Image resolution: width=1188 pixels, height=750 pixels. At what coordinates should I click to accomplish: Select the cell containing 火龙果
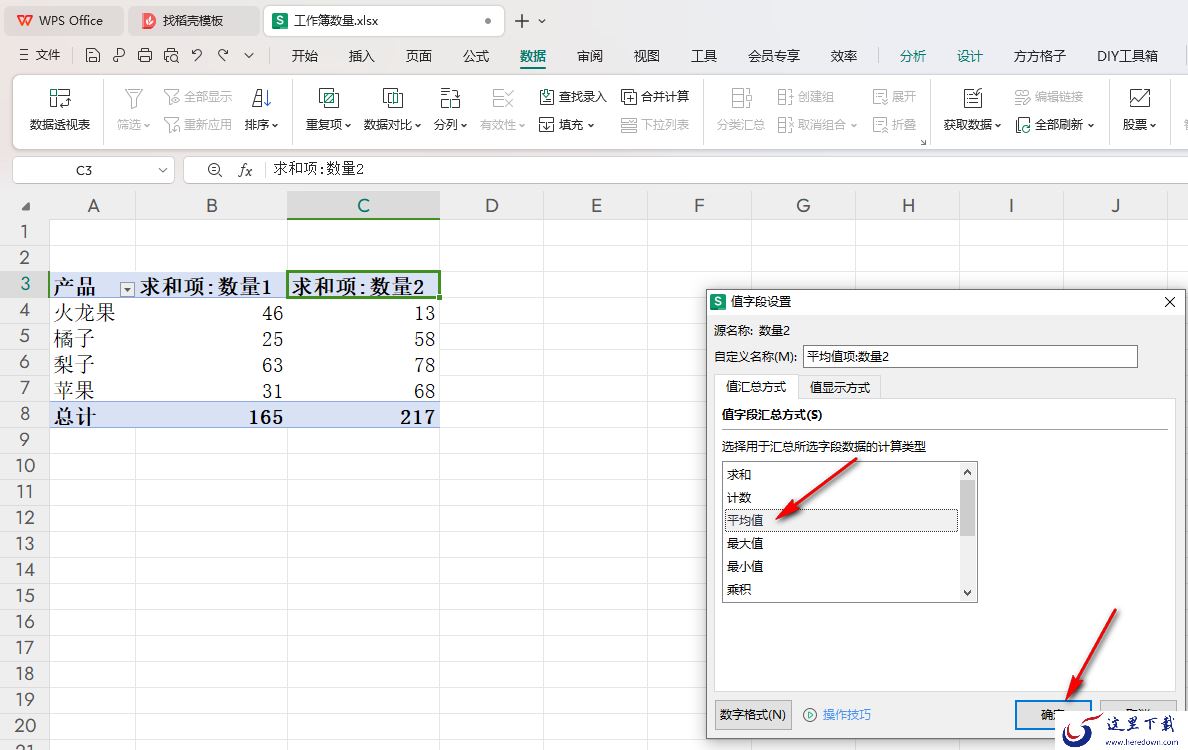pyautogui.click(x=92, y=311)
